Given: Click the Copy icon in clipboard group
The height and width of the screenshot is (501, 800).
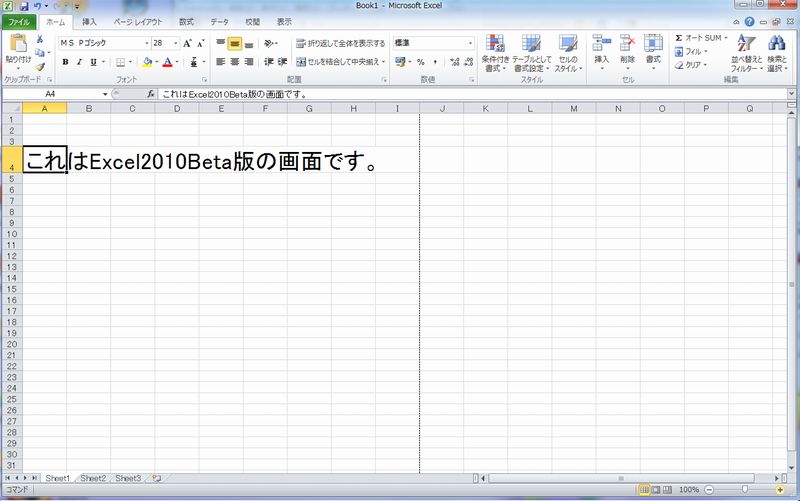Looking at the screenshot, I should coord(40,53).
